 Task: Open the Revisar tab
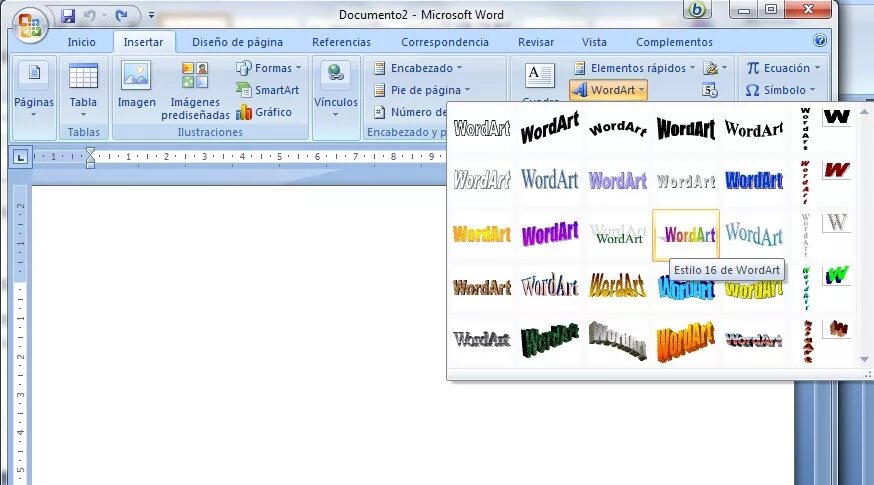(536, 42)
